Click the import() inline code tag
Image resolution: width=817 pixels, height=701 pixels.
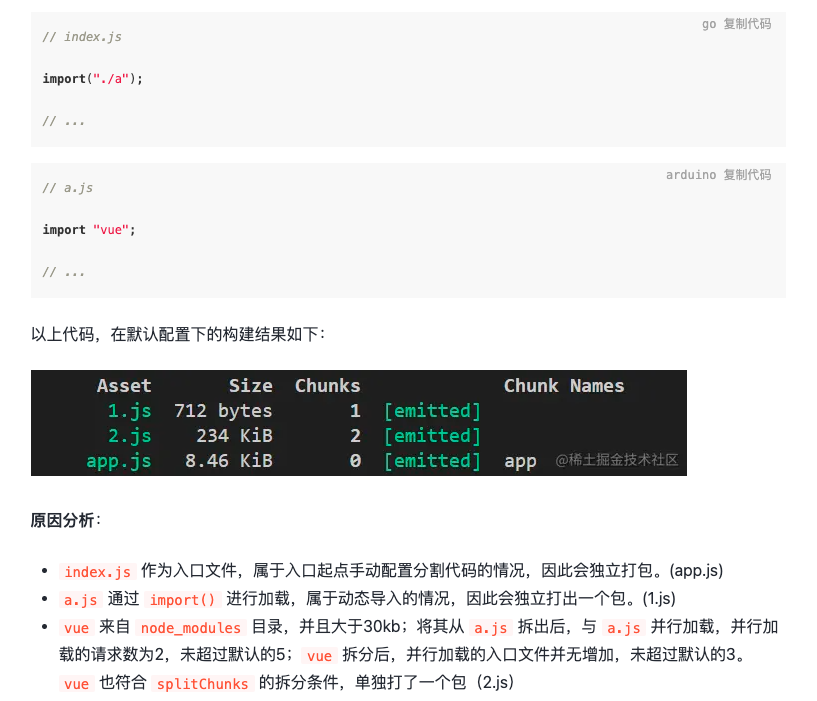click(182, 600)
